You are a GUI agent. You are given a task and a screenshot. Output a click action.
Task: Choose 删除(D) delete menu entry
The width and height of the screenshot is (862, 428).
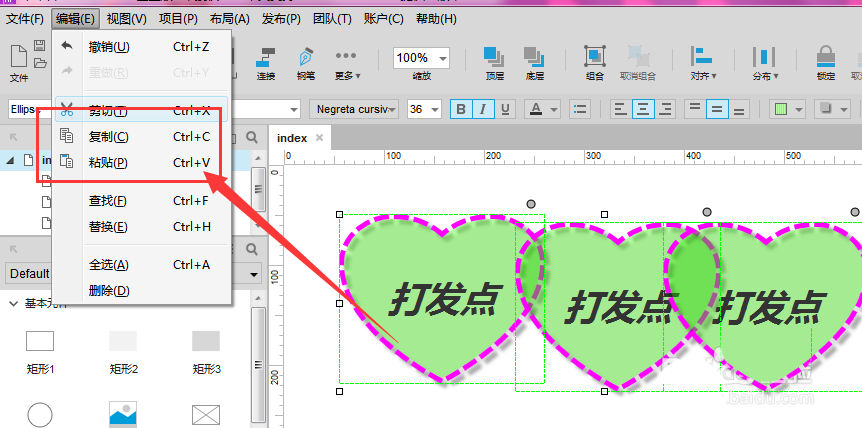coord(141,291)
